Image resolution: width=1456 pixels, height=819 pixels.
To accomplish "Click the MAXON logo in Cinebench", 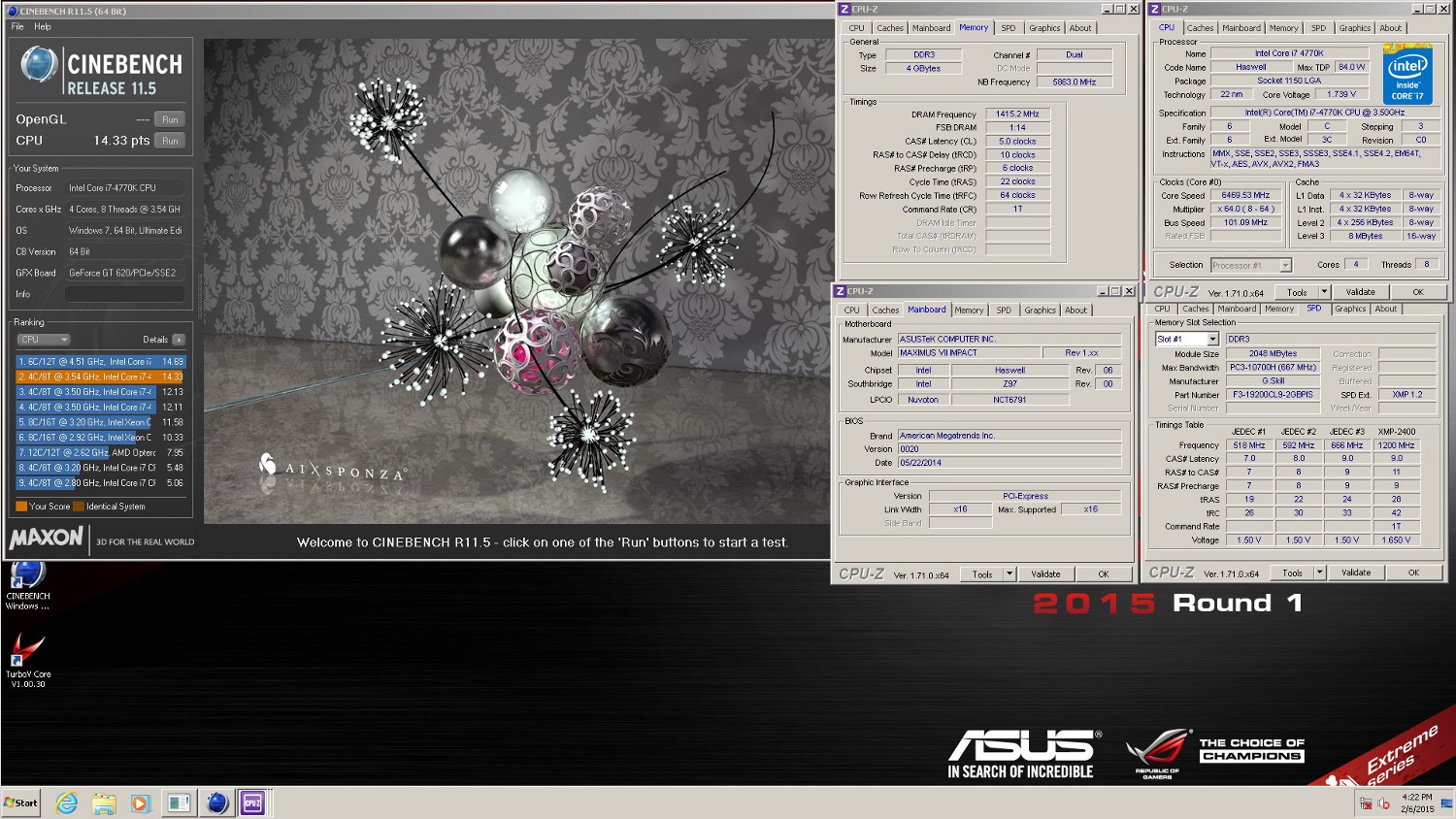I will tap(47, 538).
